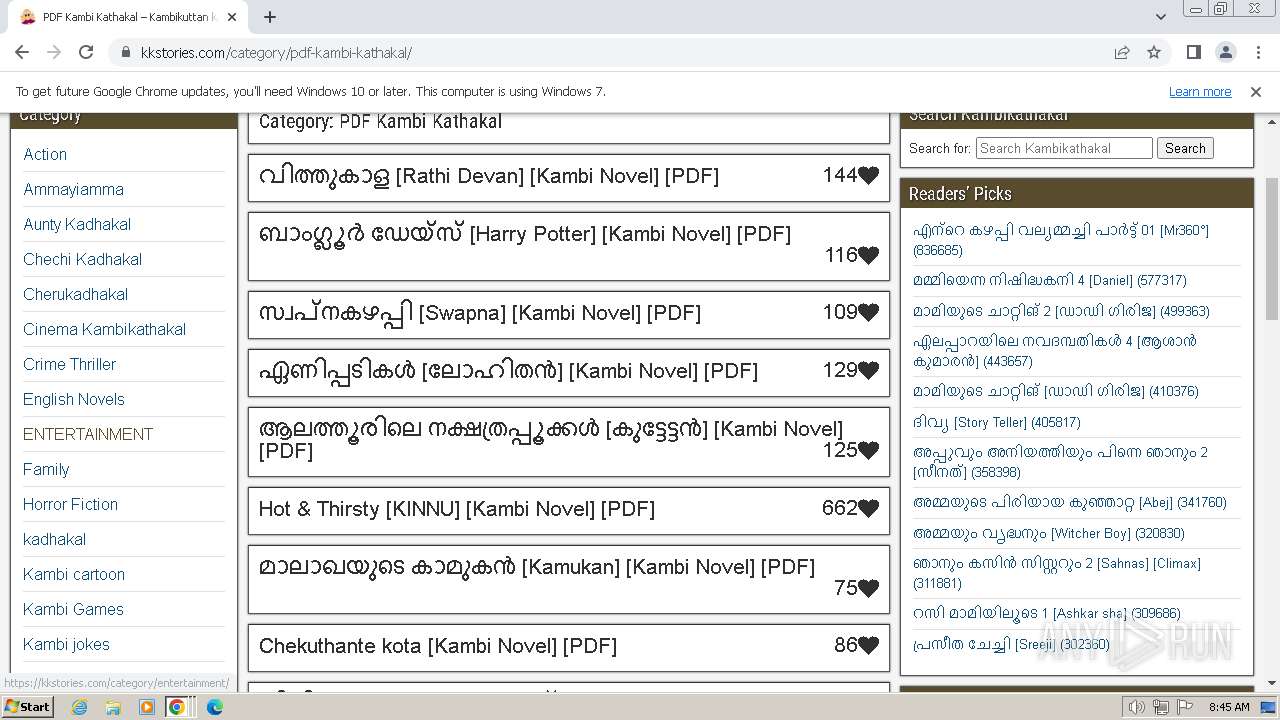The image size is (1280, 720).
Task: Share this page from the address bar
Action: [x=1122, y=52]
